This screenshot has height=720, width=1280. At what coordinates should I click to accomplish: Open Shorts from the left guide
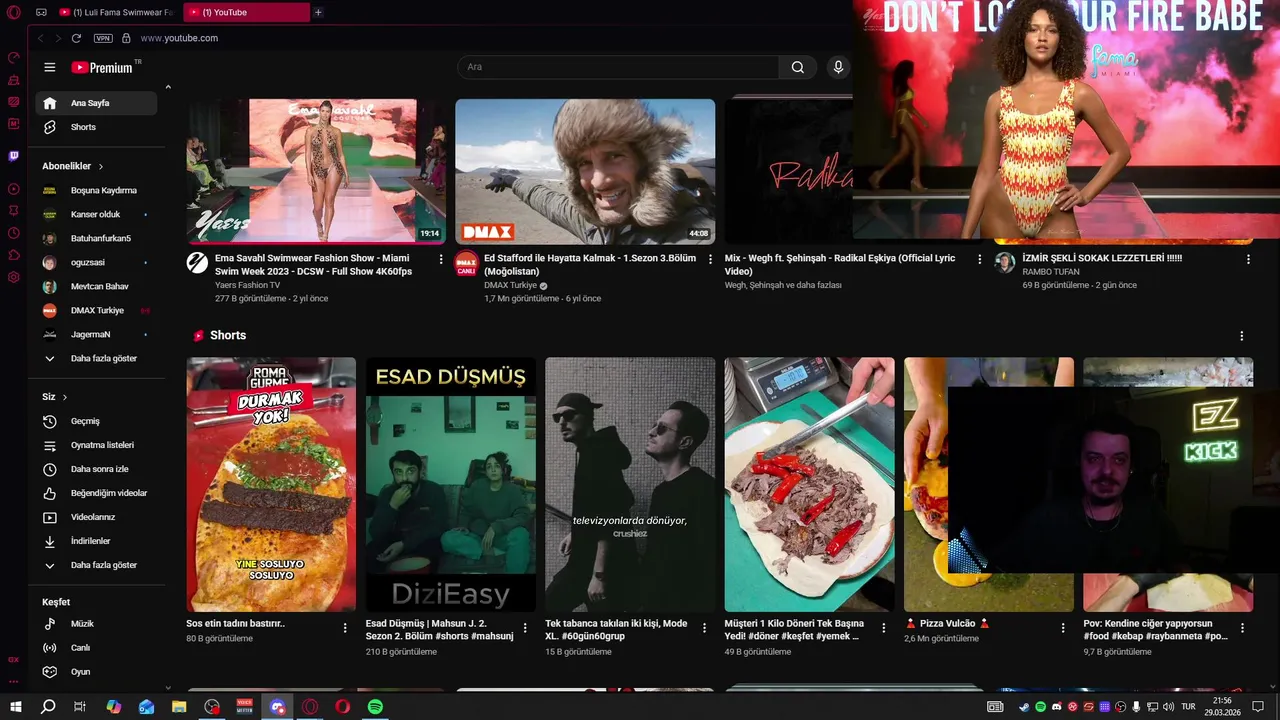[96, 127]
